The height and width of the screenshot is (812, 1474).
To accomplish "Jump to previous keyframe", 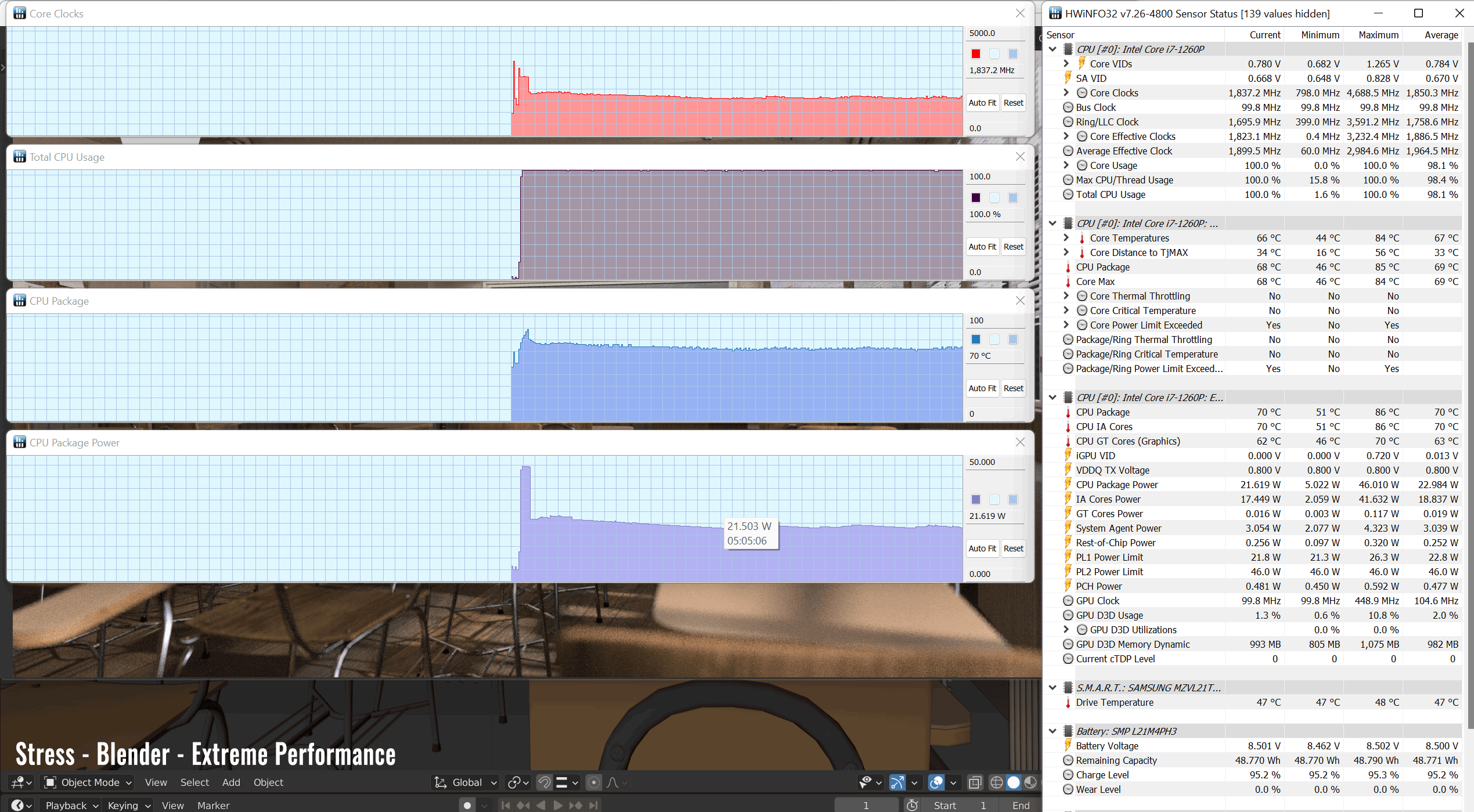I will click(523, 805).
